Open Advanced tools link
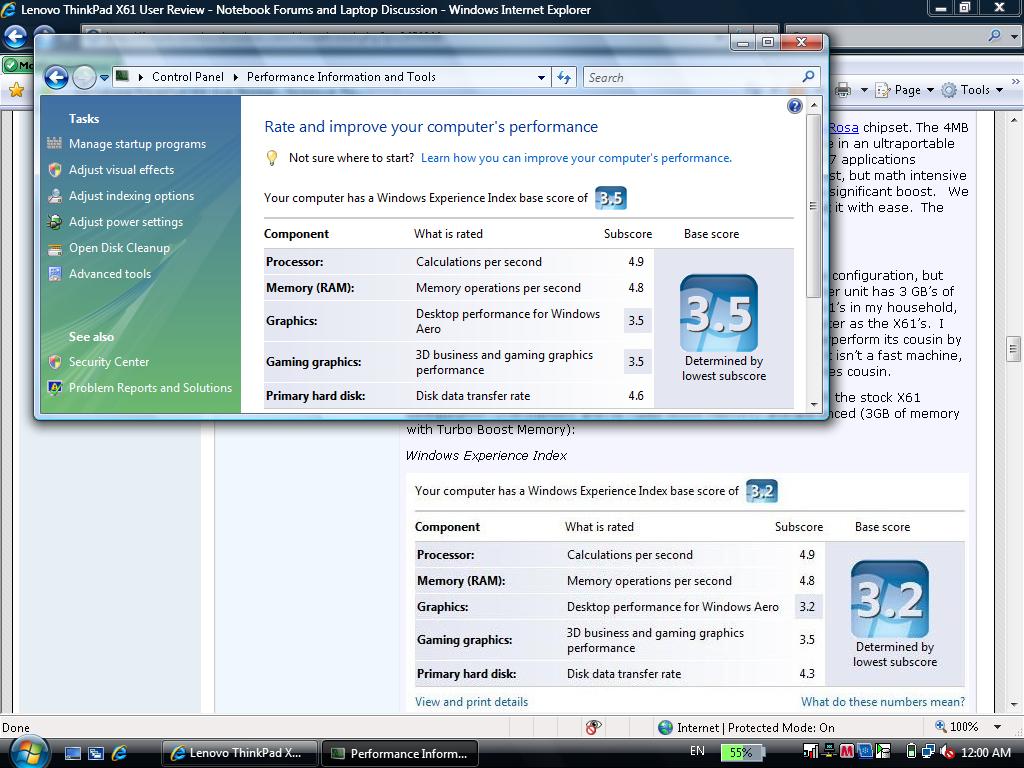1024x768 pixels. coord(110,274)
